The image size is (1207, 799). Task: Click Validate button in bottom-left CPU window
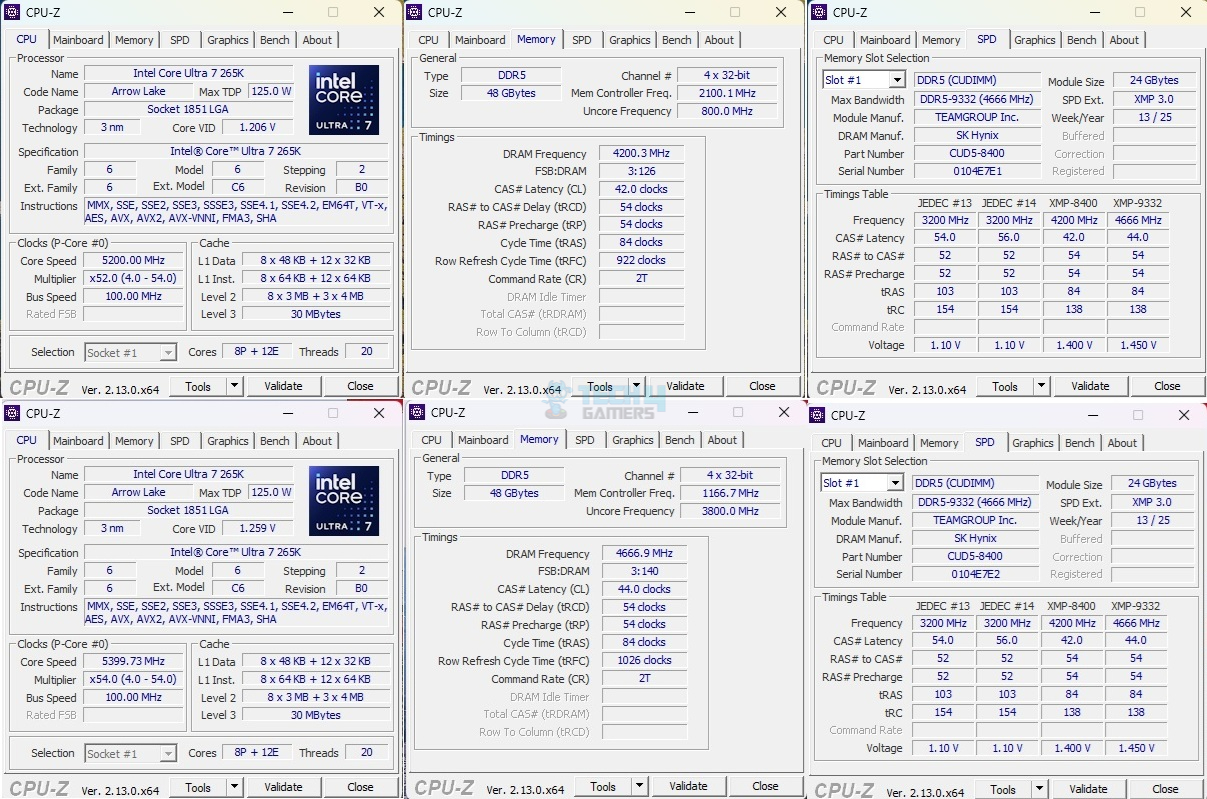click(x=283, y=787)
